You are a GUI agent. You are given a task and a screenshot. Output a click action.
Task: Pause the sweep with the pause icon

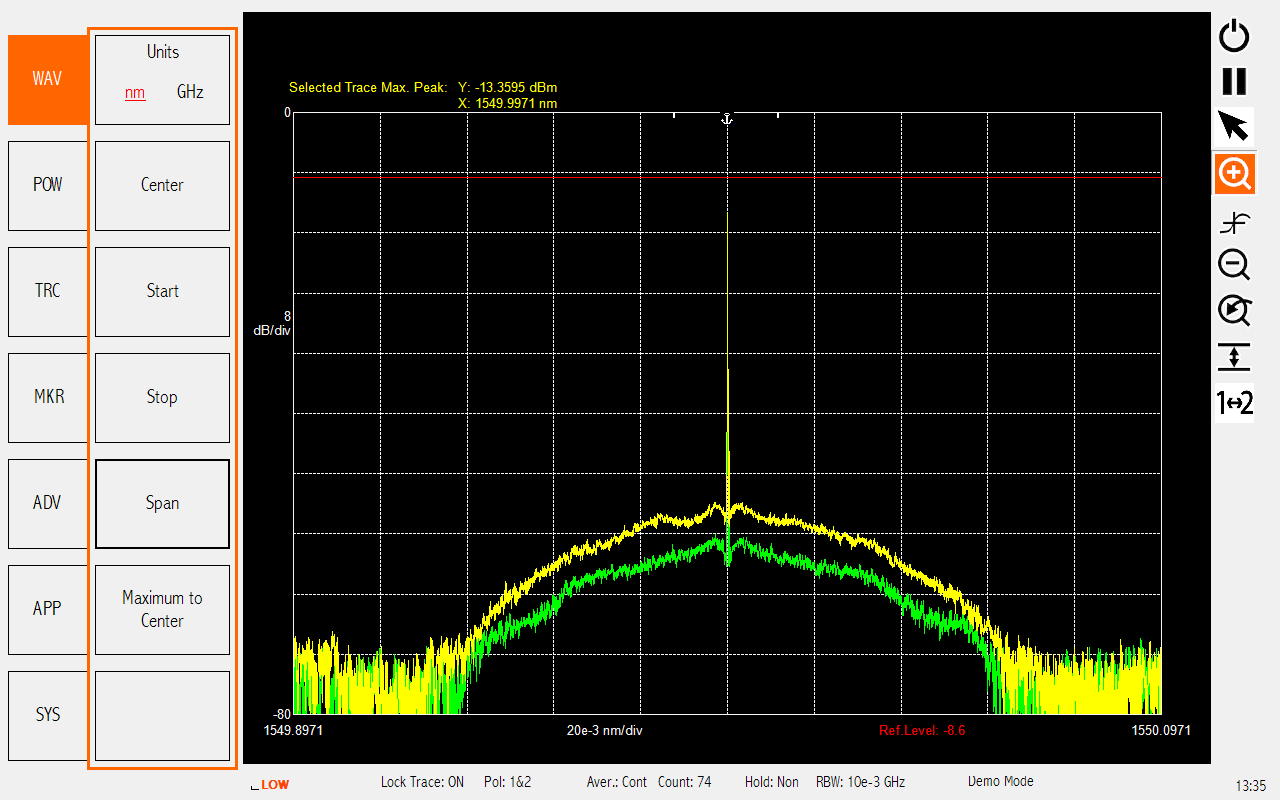pyautogui.click(x=1234, y=81)
